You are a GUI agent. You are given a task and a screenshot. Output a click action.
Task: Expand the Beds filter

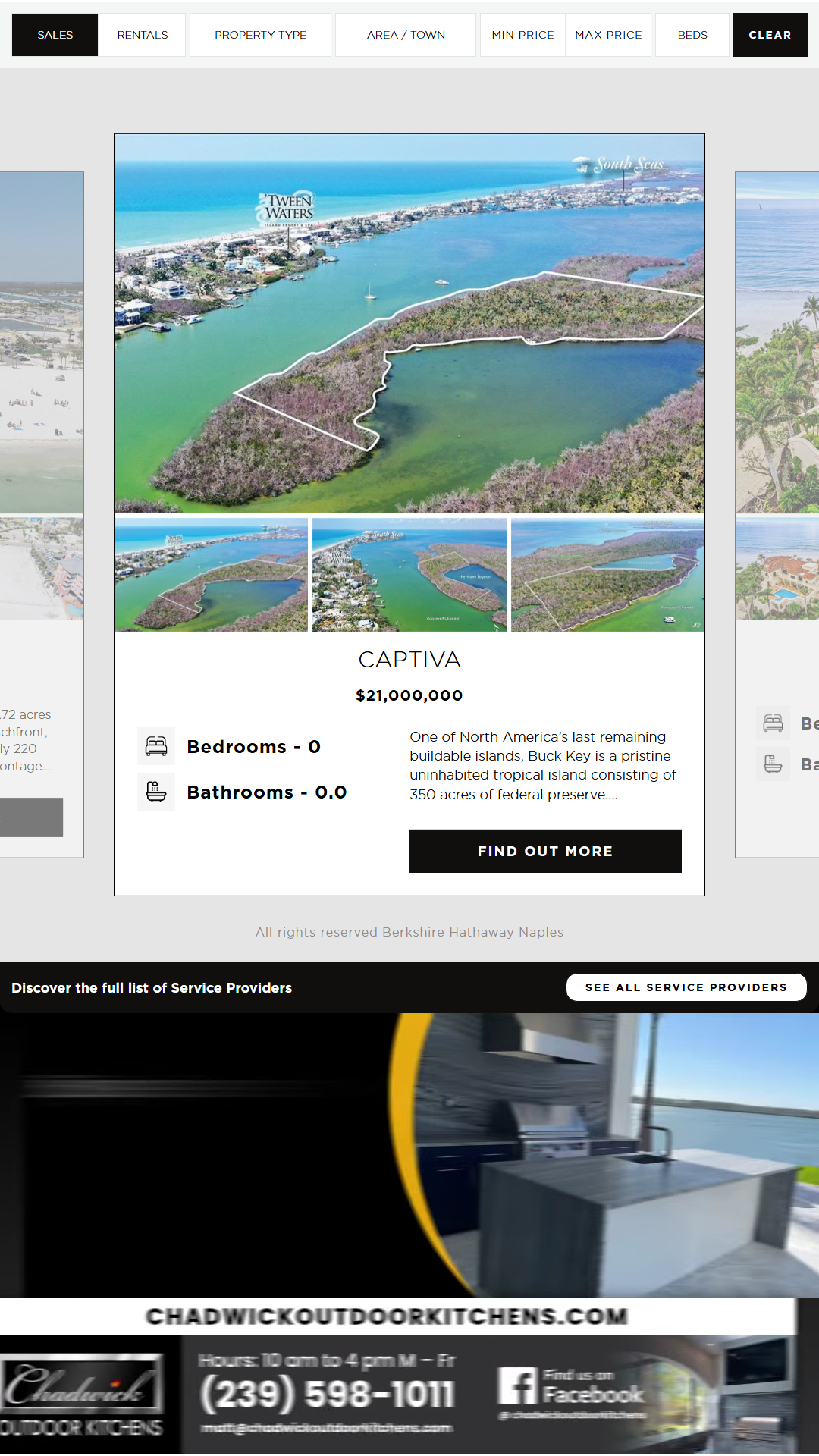692,35
